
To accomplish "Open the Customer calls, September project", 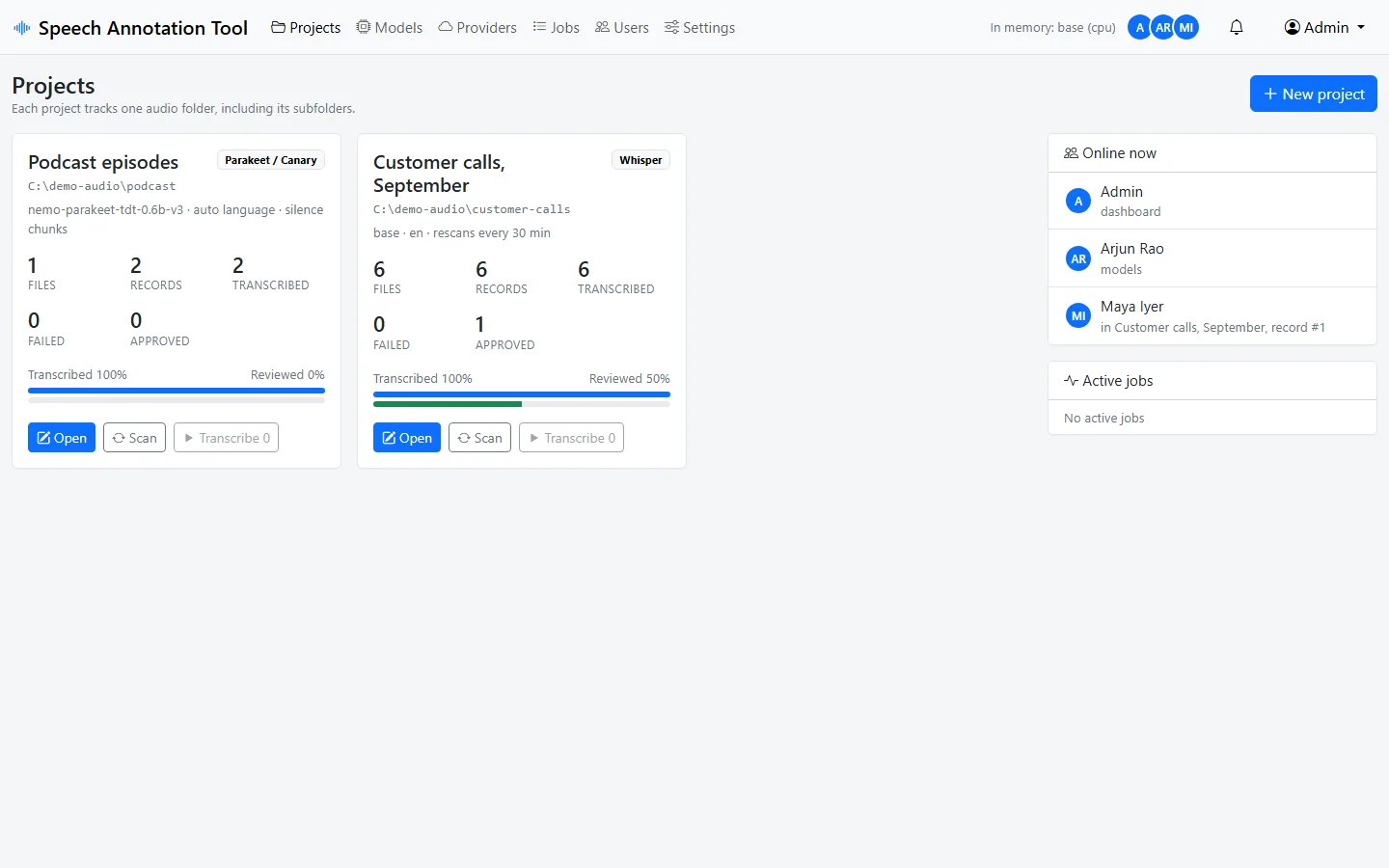I will coord(407,438).
